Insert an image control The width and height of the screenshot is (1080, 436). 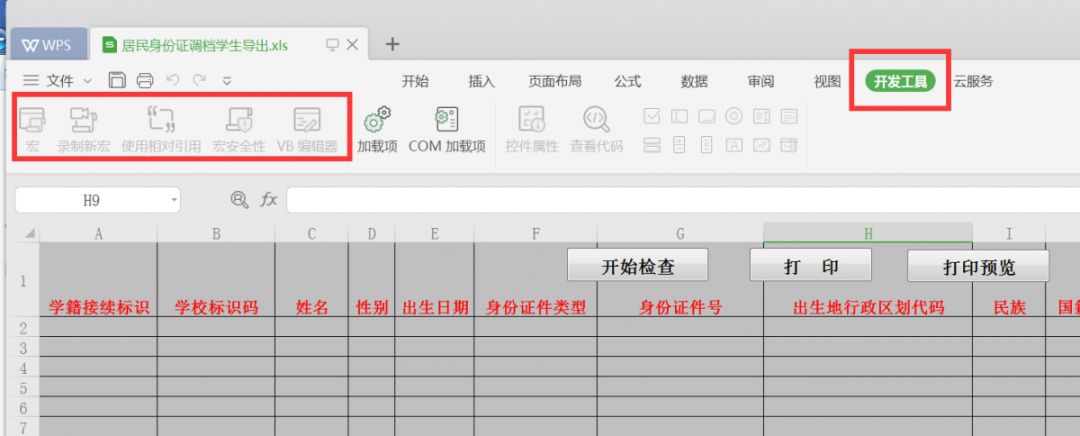761,145
